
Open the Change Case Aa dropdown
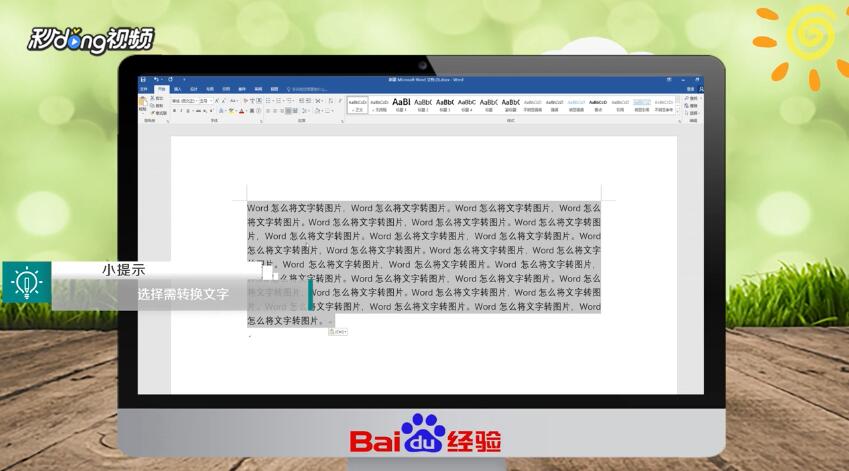(x=234, y=101)
